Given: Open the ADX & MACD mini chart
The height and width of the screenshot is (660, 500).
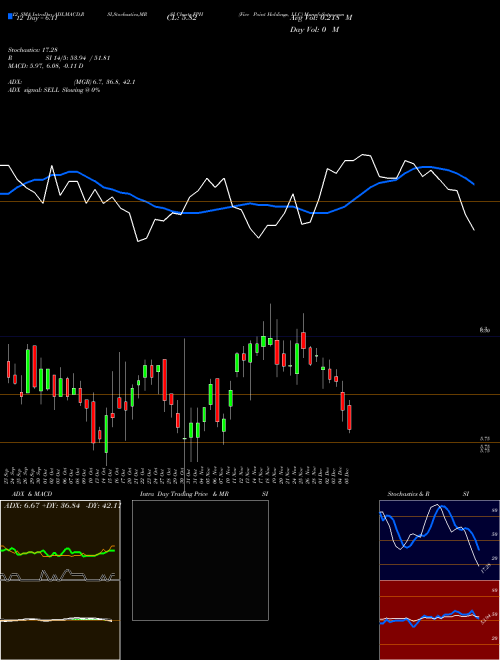Looking at the screenshot, I should pyautogui.click(x=60, y=580).
